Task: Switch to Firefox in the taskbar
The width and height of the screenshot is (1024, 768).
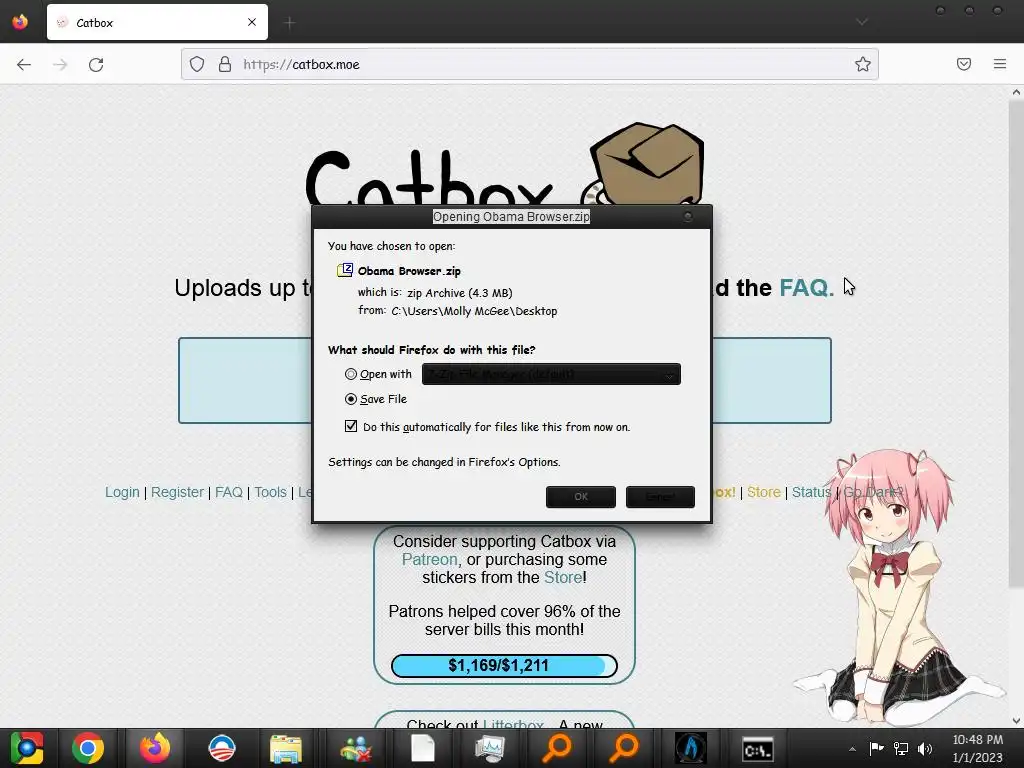Action: [155, 748]
